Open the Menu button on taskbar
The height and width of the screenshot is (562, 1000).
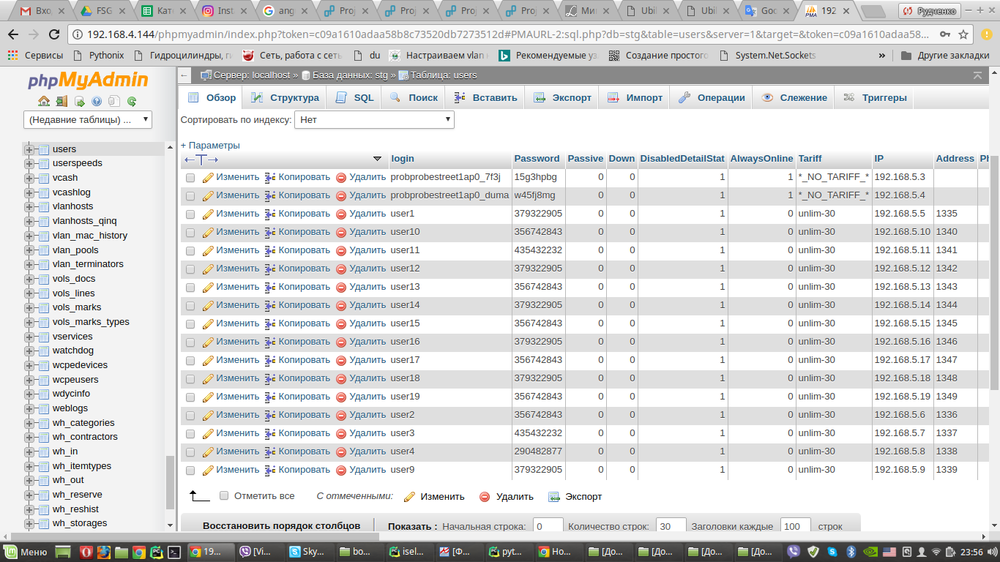click(x=26, y=552)
